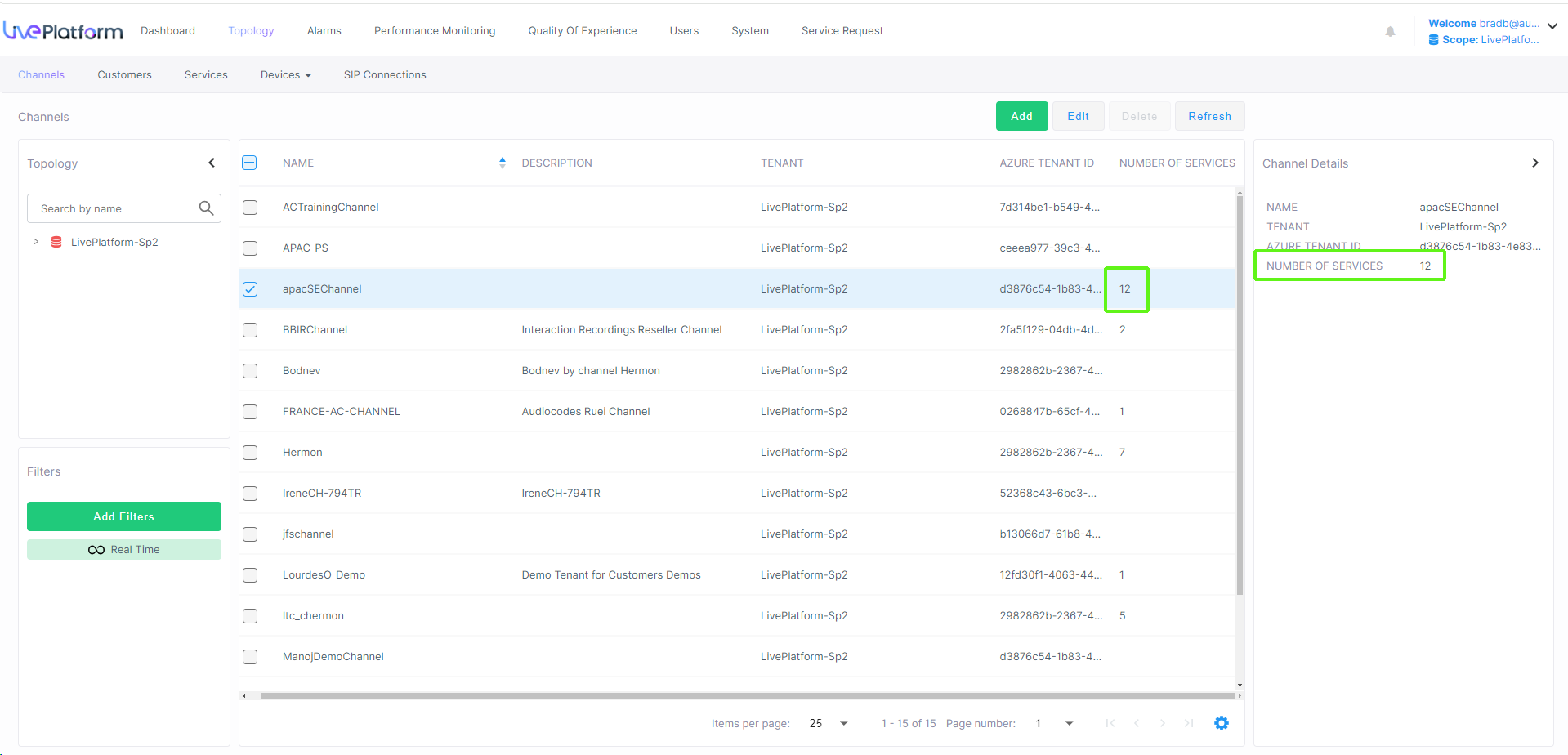The height and width of the screenshot is (755, 1568).
Task: Click the Real Time filter button
Action: [124, 550]
